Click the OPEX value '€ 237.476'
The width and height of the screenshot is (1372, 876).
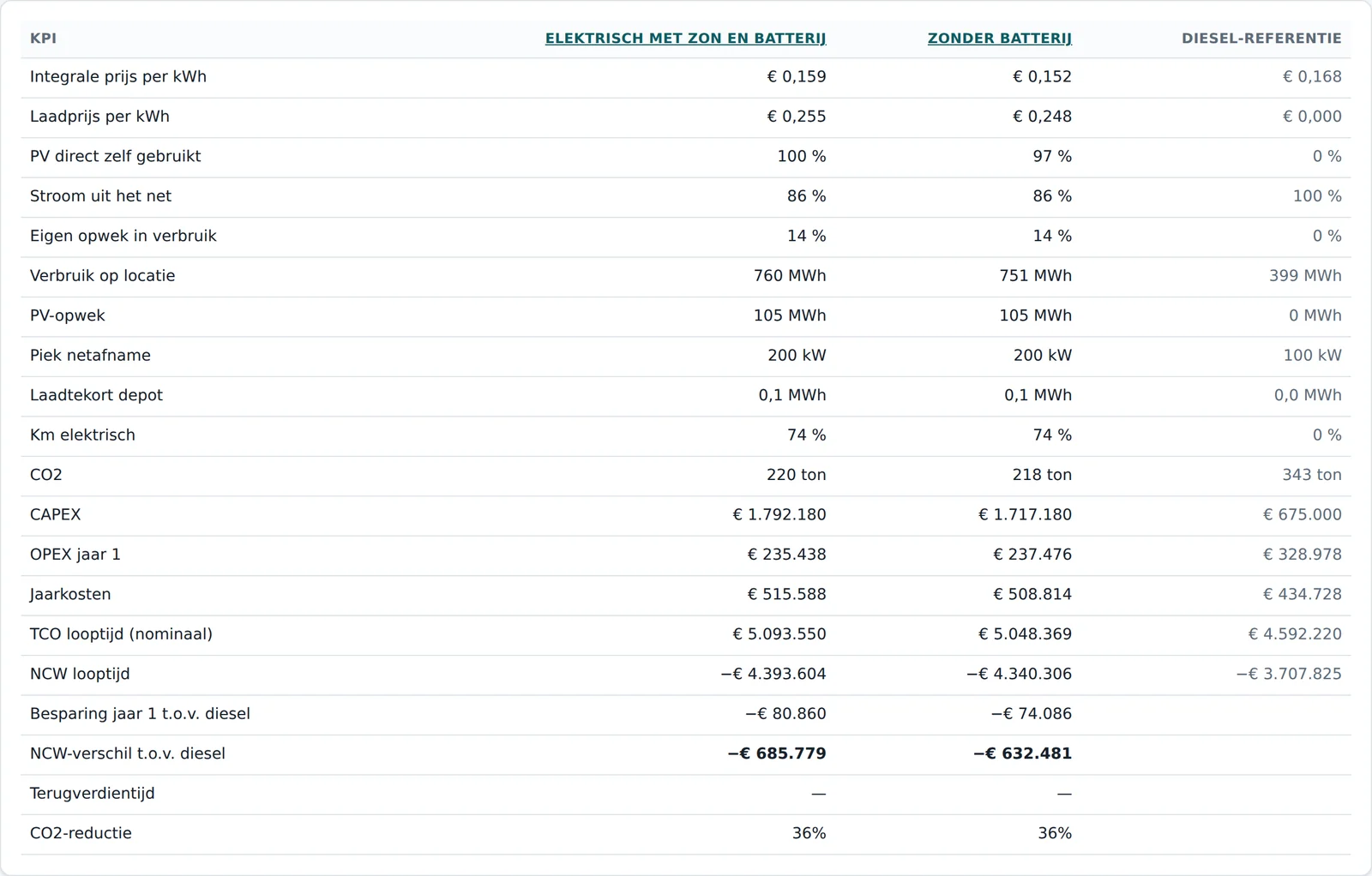click(1032, 555)
